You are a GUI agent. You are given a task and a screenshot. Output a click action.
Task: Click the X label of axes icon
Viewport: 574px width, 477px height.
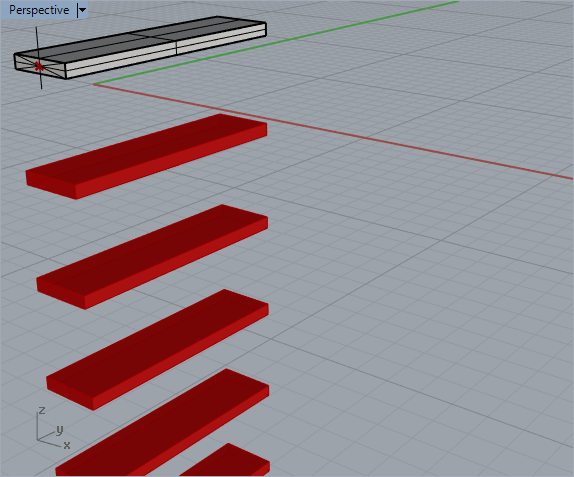[x=67, y=445]
